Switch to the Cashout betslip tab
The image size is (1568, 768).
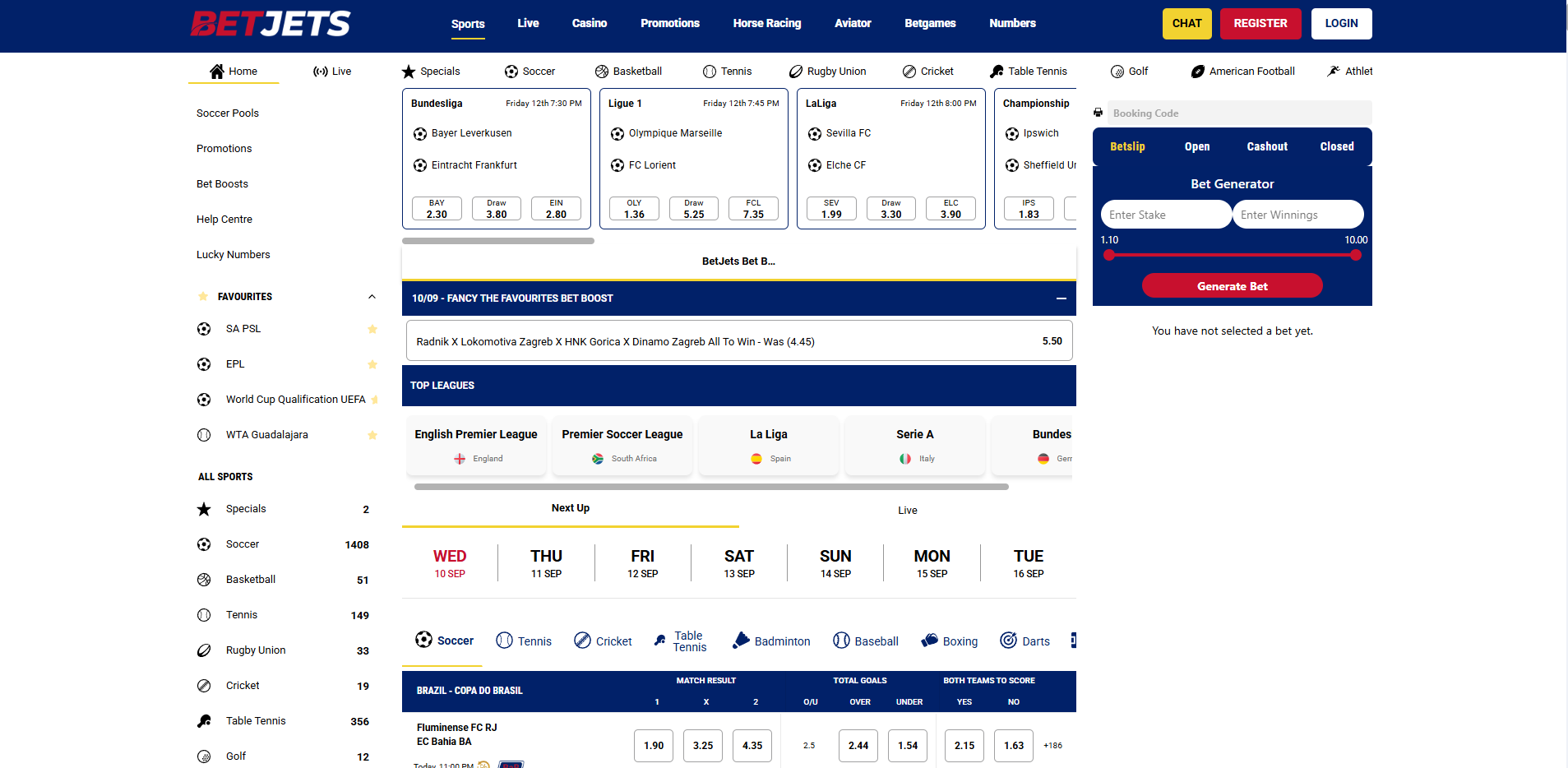click(1265, 146)
